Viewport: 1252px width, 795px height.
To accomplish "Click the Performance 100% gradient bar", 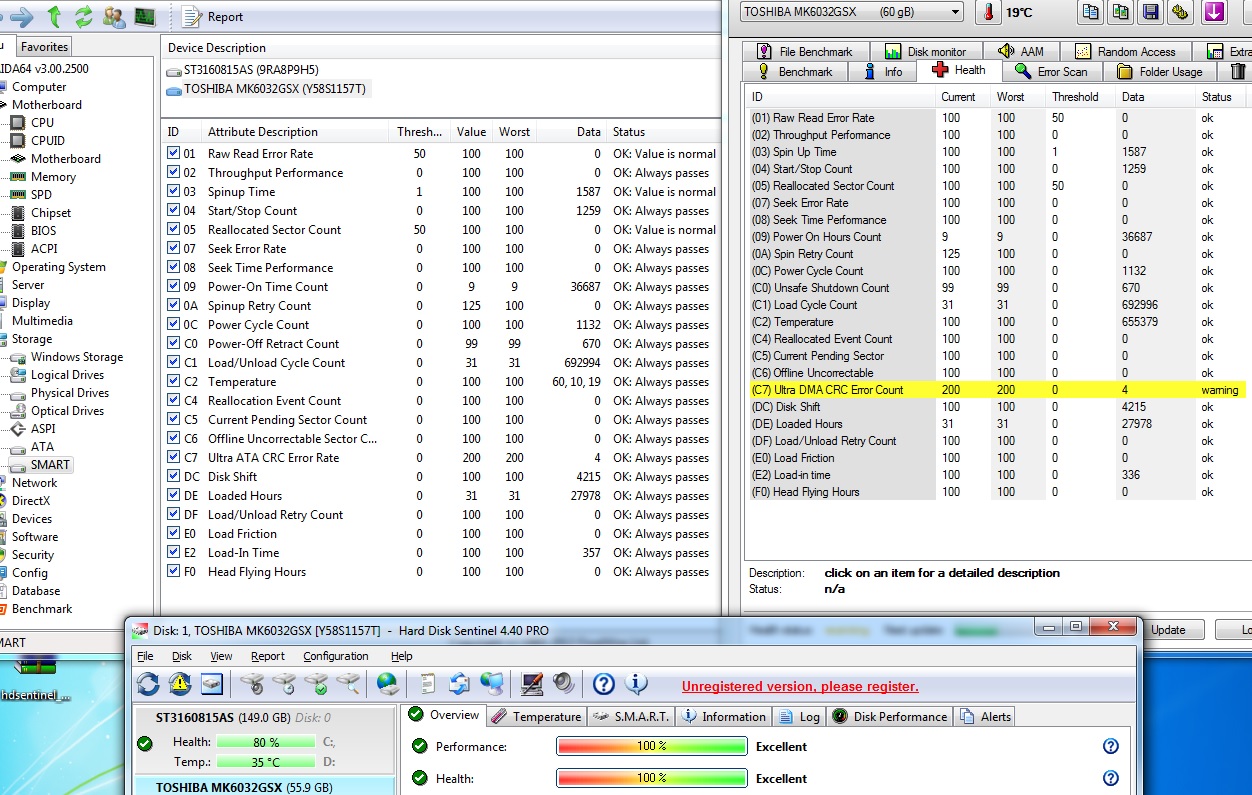I will coord(651,747).
